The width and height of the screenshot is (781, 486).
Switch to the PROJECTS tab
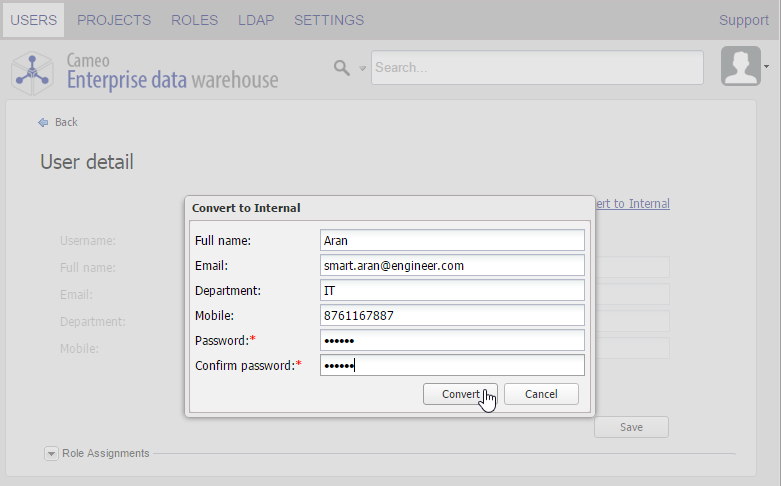114,20
